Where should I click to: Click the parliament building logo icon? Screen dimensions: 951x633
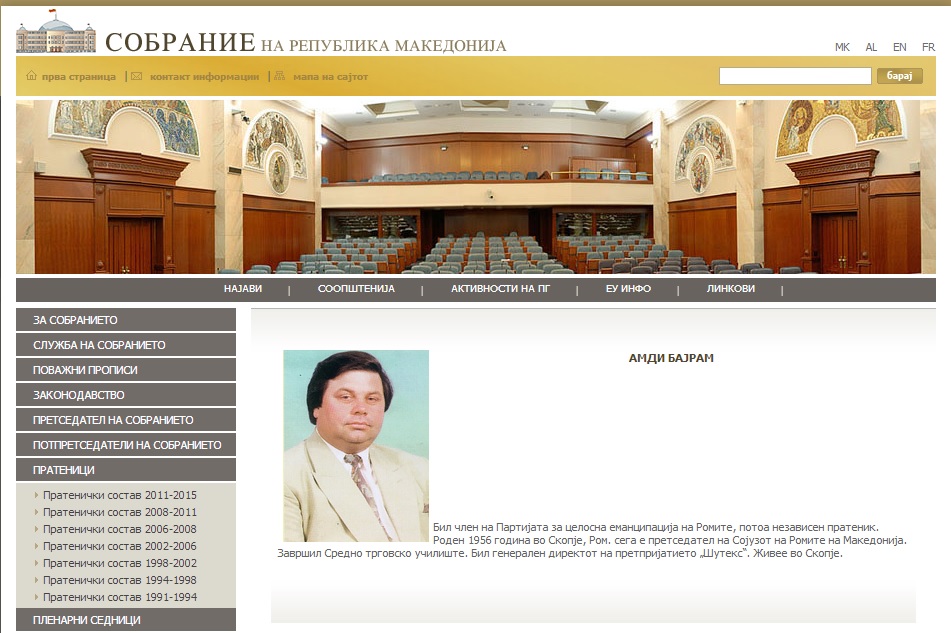click(x=55, y=36)
